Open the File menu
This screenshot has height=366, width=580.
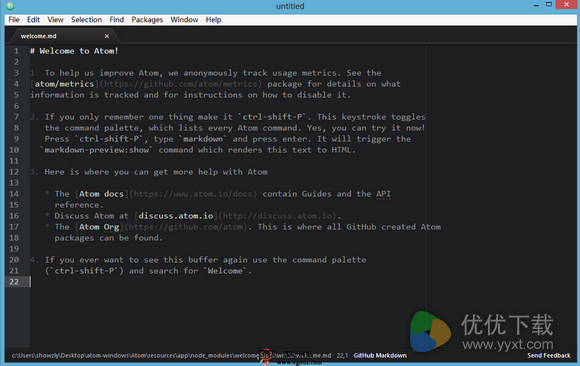14,20
